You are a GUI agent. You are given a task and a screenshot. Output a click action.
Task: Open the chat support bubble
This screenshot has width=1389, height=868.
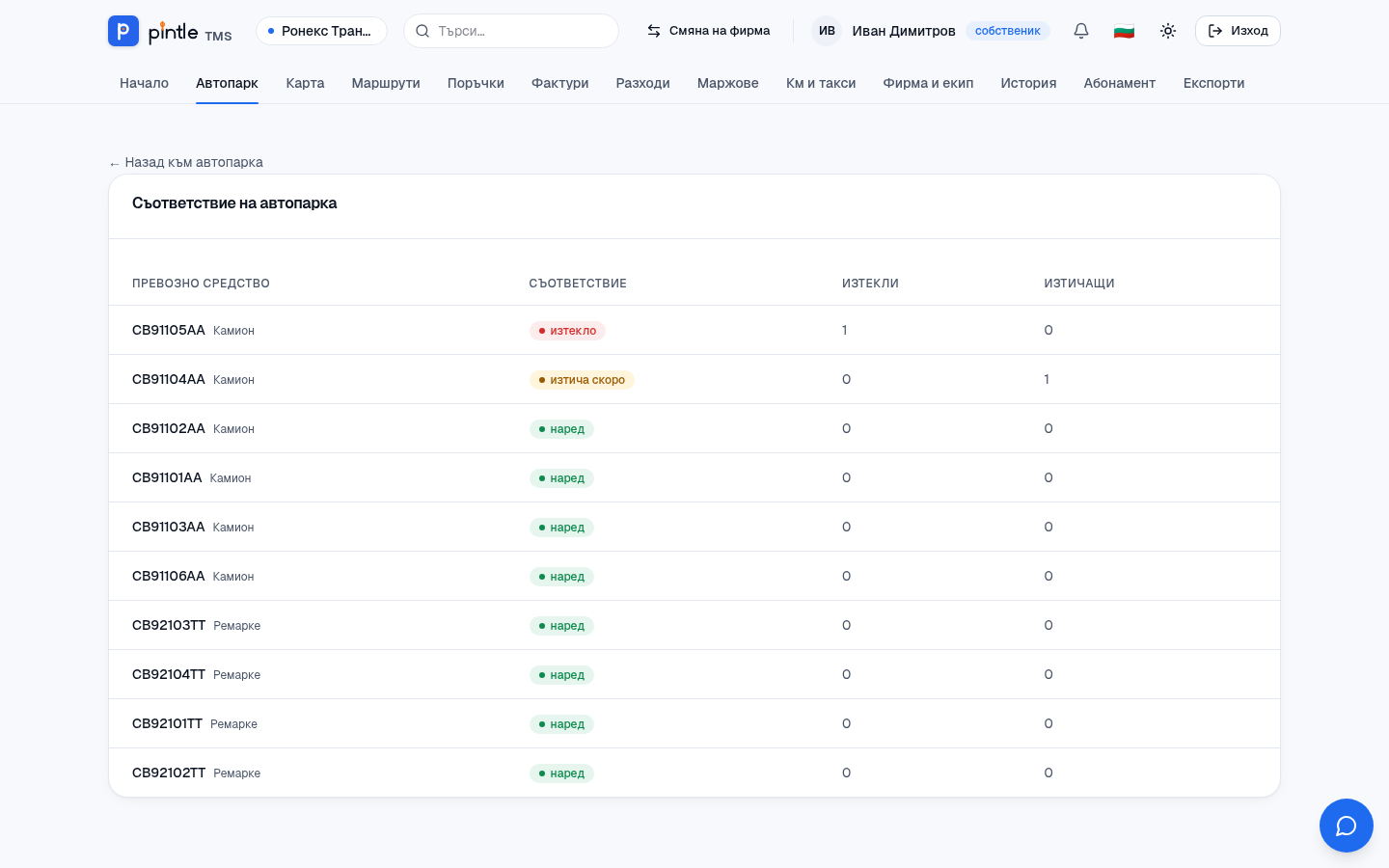click(x=1347, y=826)
